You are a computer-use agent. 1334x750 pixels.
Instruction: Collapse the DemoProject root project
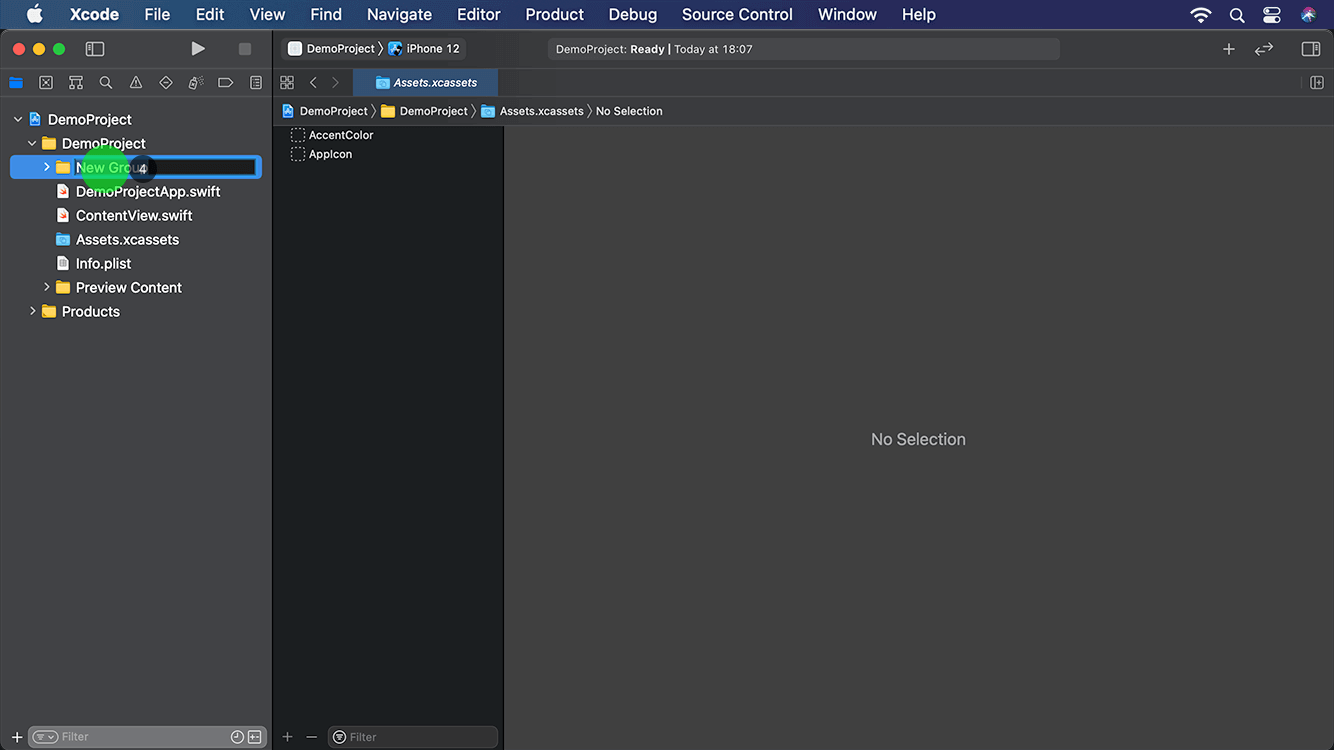pos(18,119)
